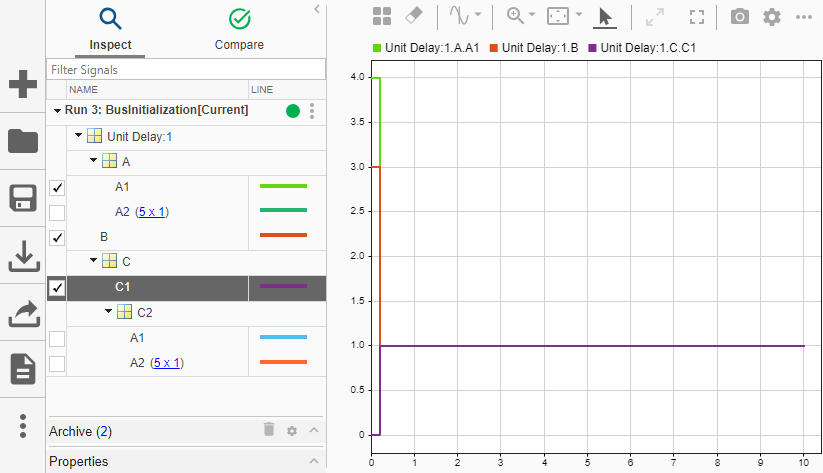Open plot preferences gear icon
Image resolution: width=823 pixels, height=473 pixels.
(772, 17)
